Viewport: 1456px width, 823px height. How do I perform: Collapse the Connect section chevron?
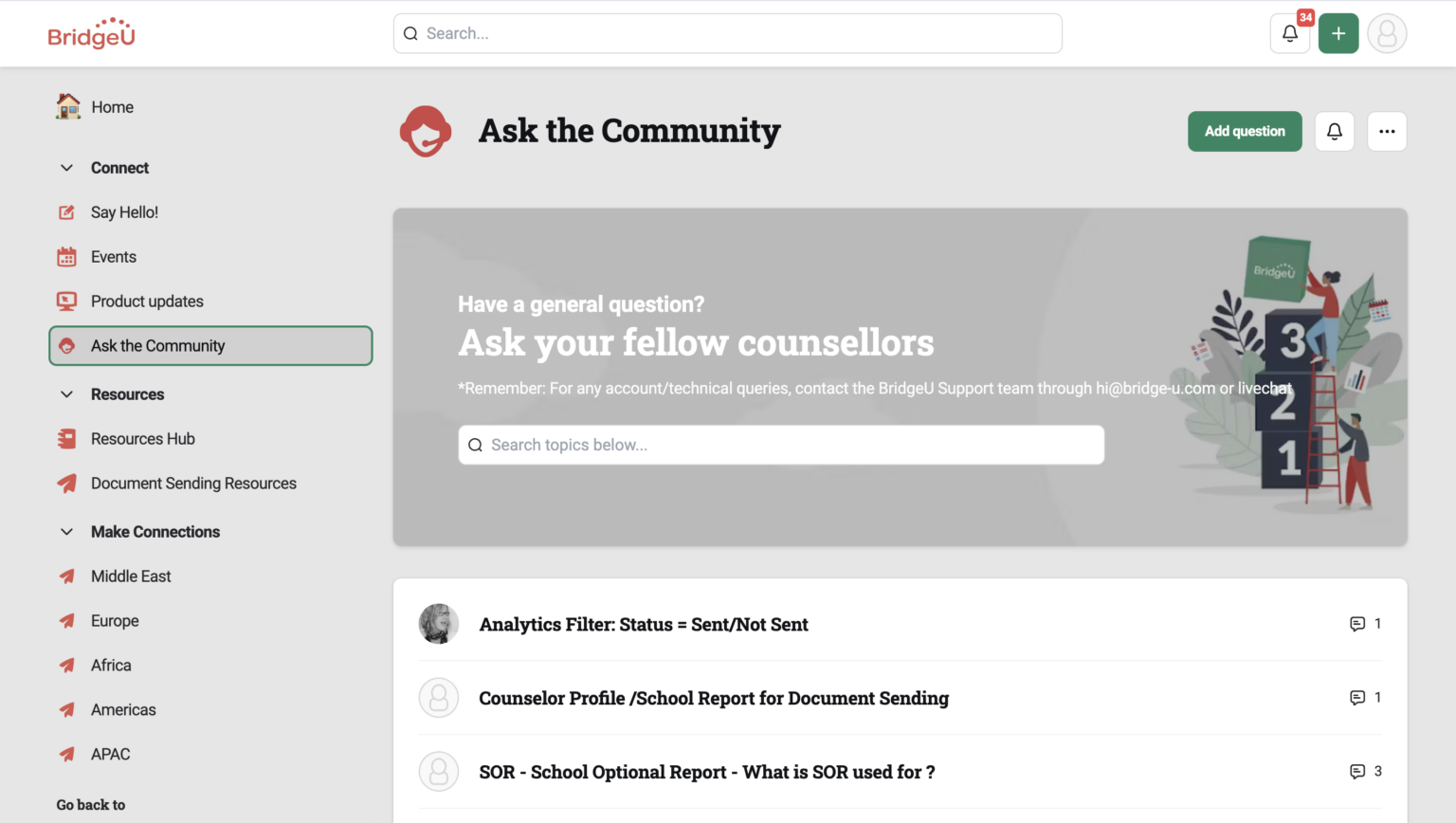pyautogui.click(x=66, y=168)
